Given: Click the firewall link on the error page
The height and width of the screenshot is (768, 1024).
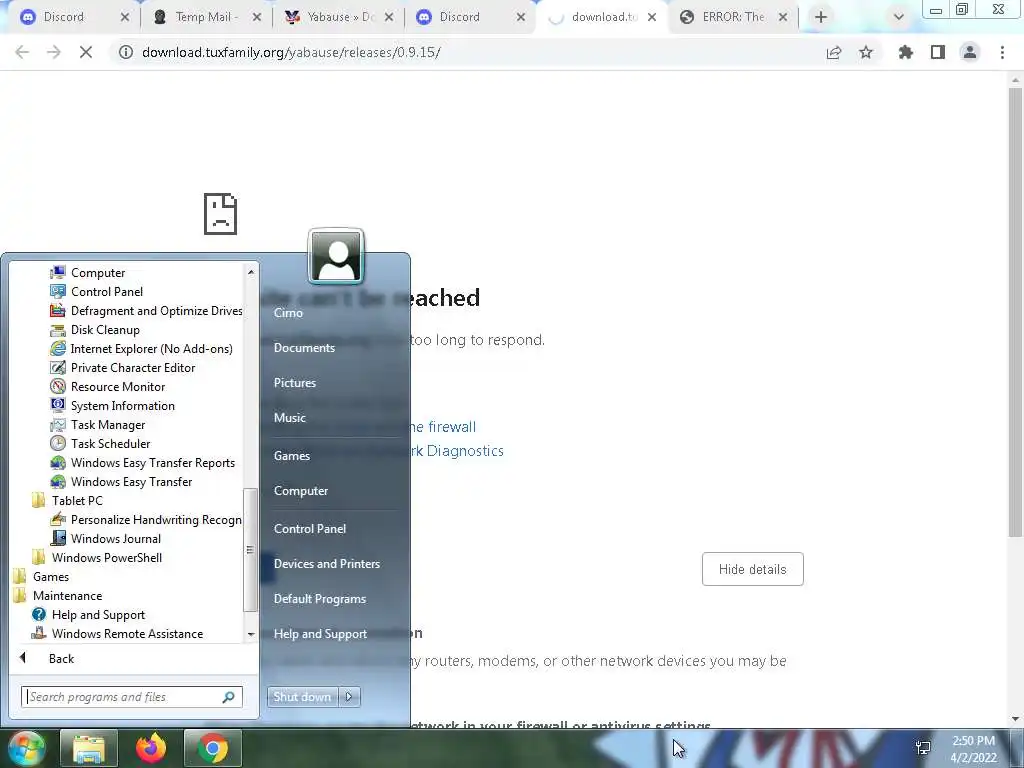Looking at the screenshot, I should coord(445,427).
